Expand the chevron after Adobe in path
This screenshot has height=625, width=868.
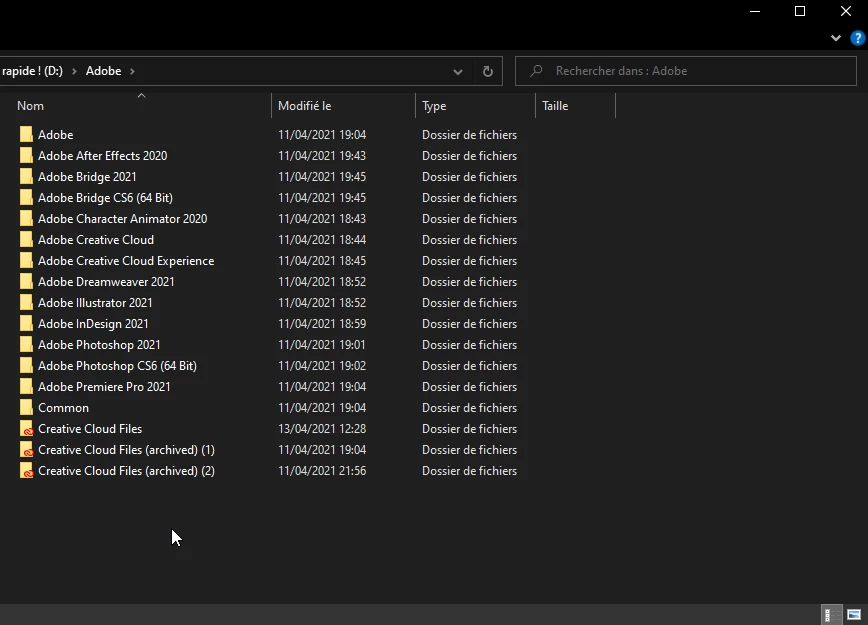tap(132, 71)
